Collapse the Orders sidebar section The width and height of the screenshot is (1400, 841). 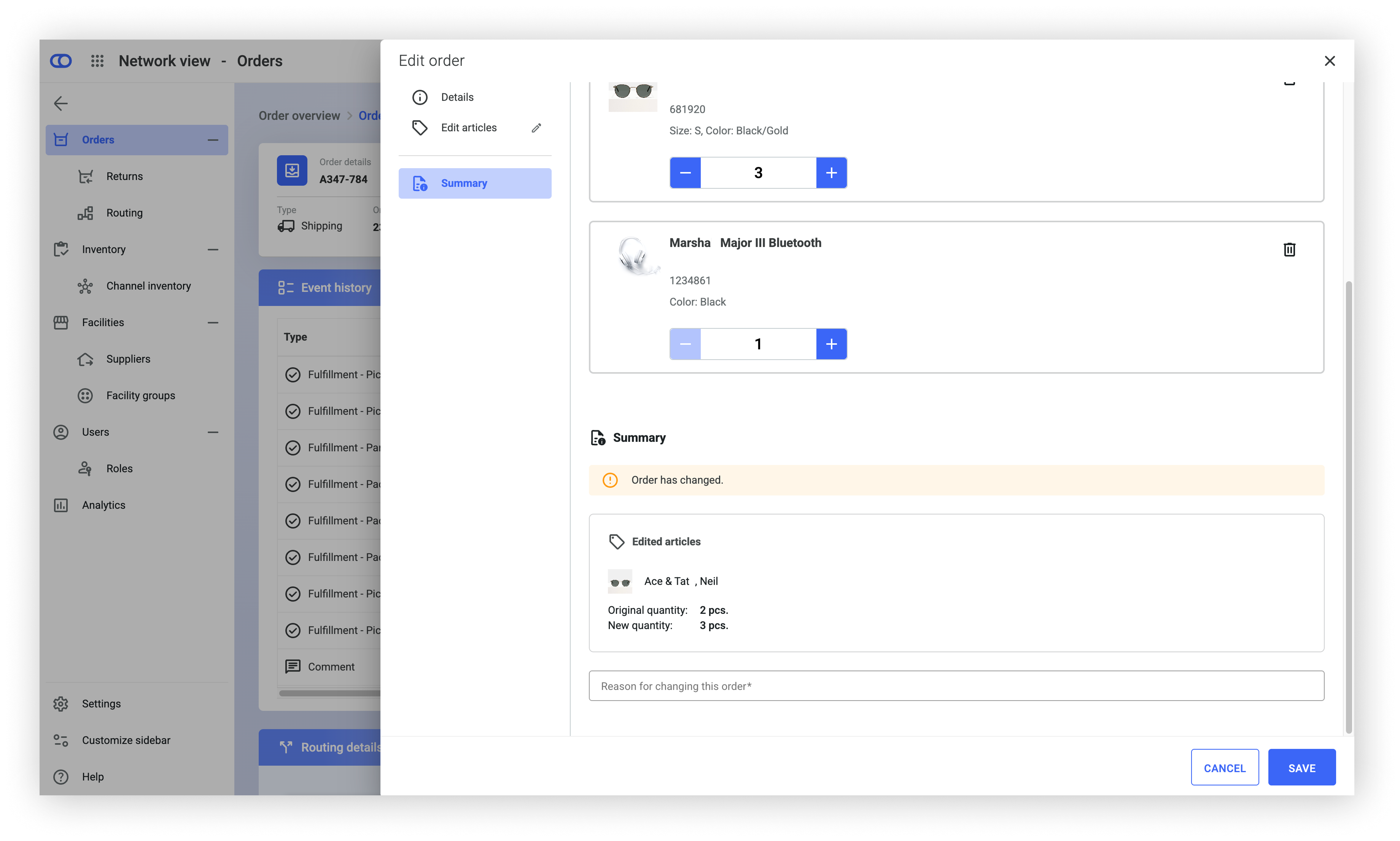click(213, 140)
